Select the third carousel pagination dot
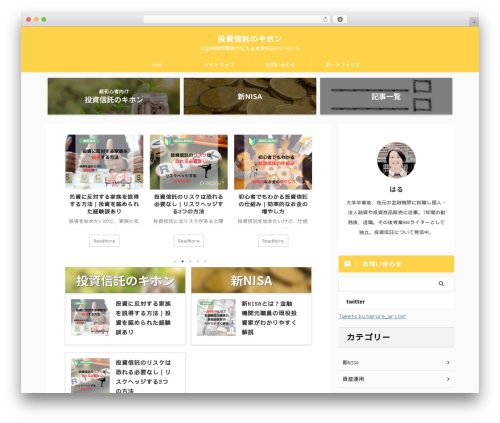This screenshot has height=423, width=500. point(190,261)
